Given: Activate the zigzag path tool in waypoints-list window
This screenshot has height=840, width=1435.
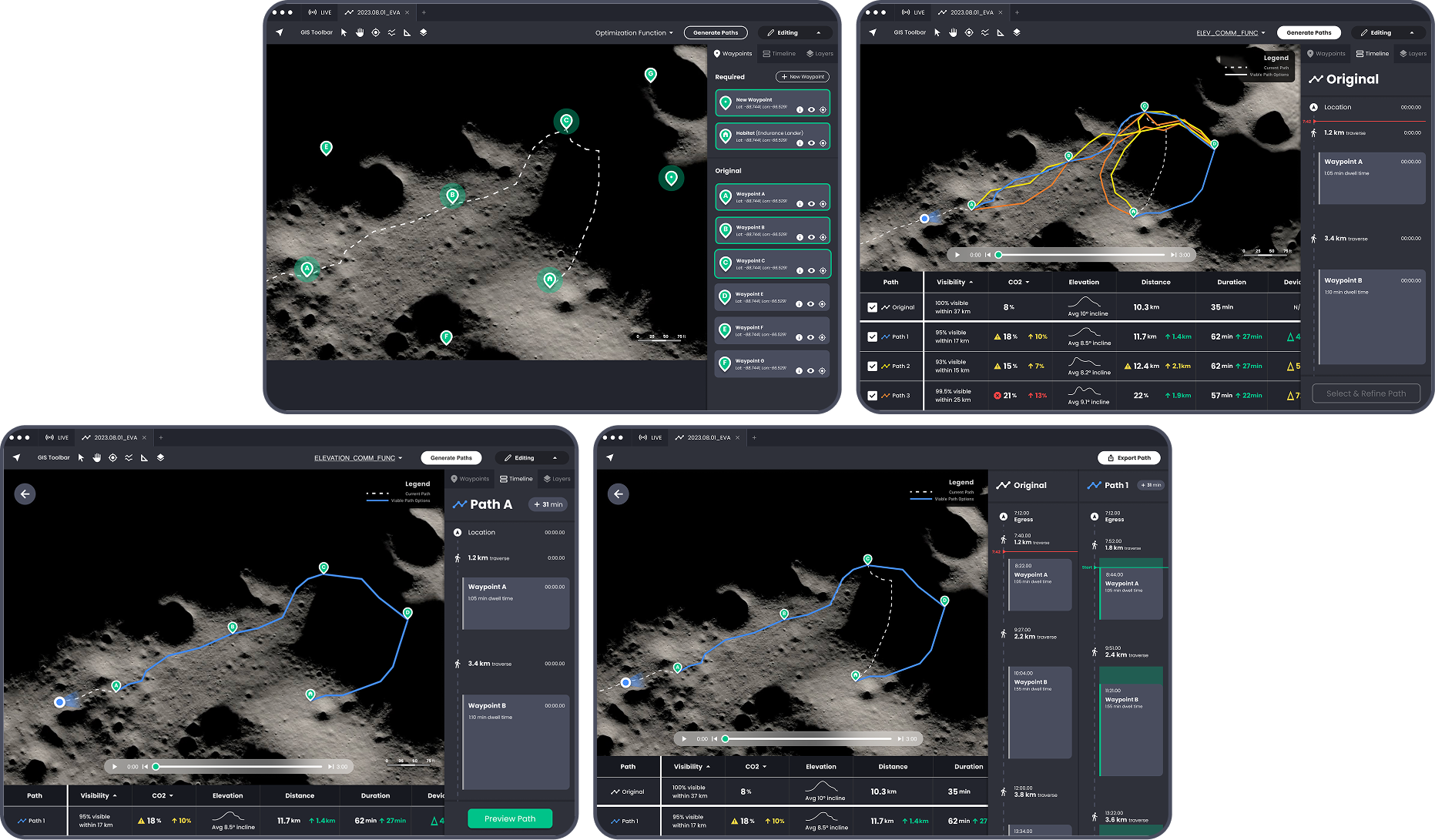Looking at the screenshot, I should (391, 32).
